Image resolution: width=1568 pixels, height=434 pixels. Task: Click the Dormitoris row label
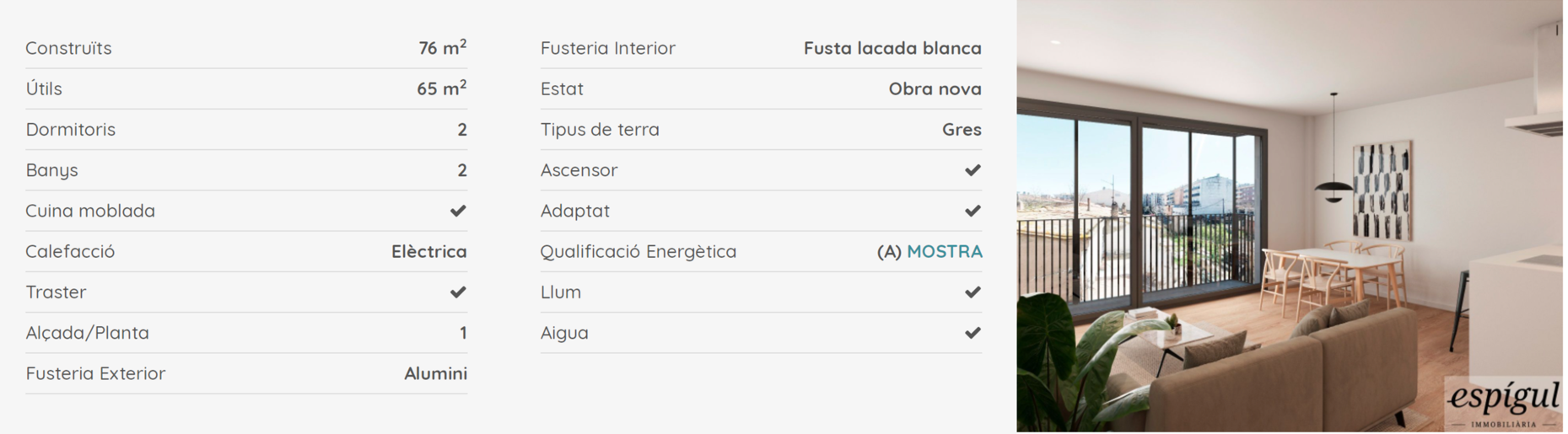point(71,129)
